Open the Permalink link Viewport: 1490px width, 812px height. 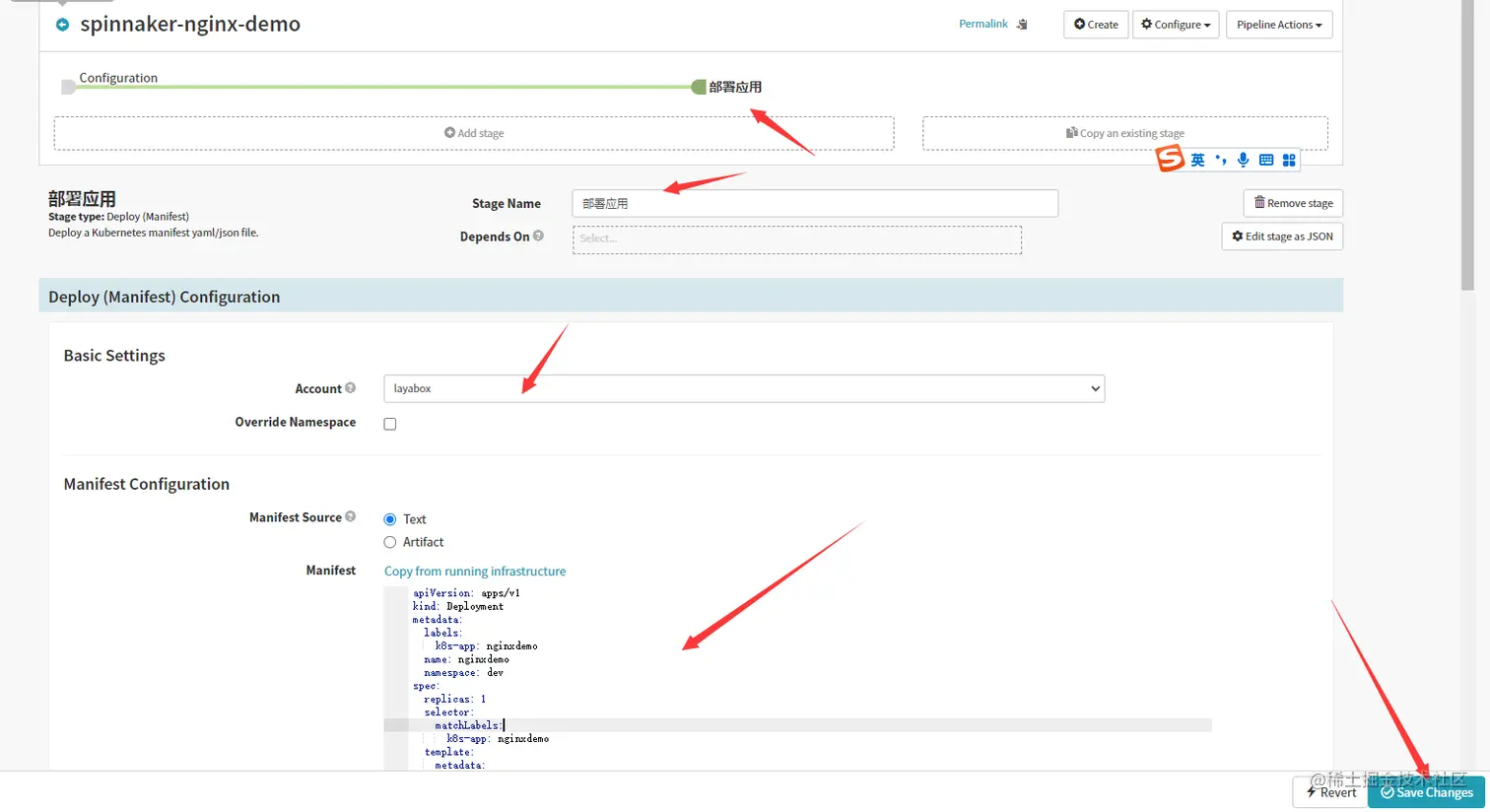point(982,24)
